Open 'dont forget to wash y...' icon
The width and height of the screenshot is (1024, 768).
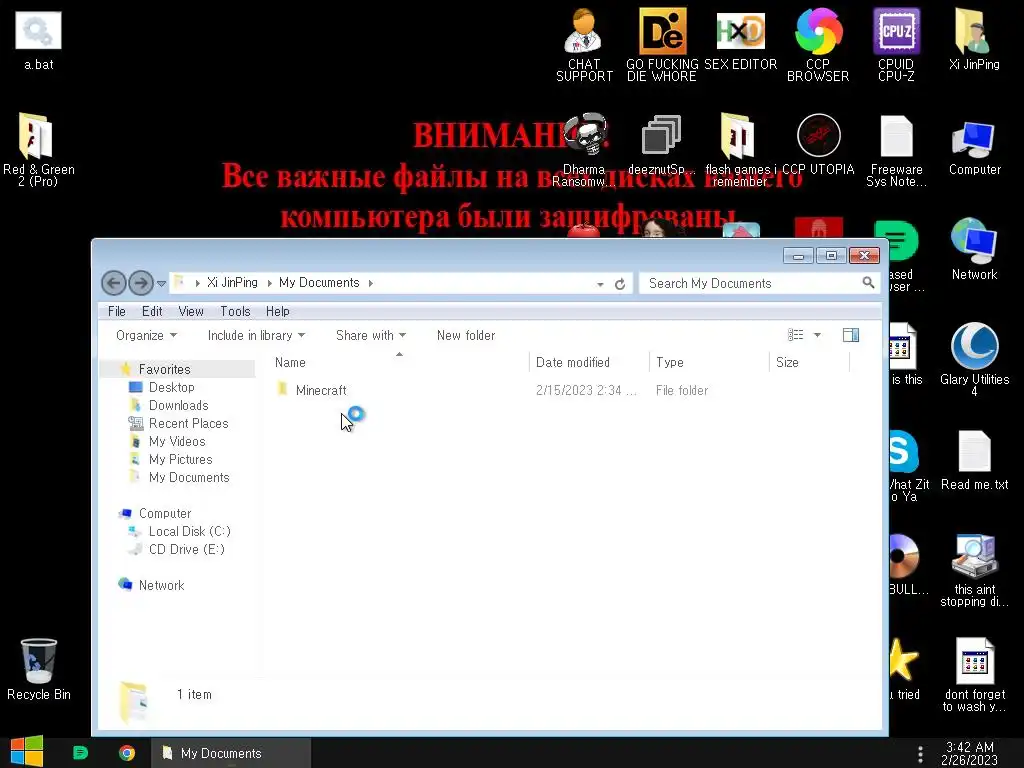point(974,675)
